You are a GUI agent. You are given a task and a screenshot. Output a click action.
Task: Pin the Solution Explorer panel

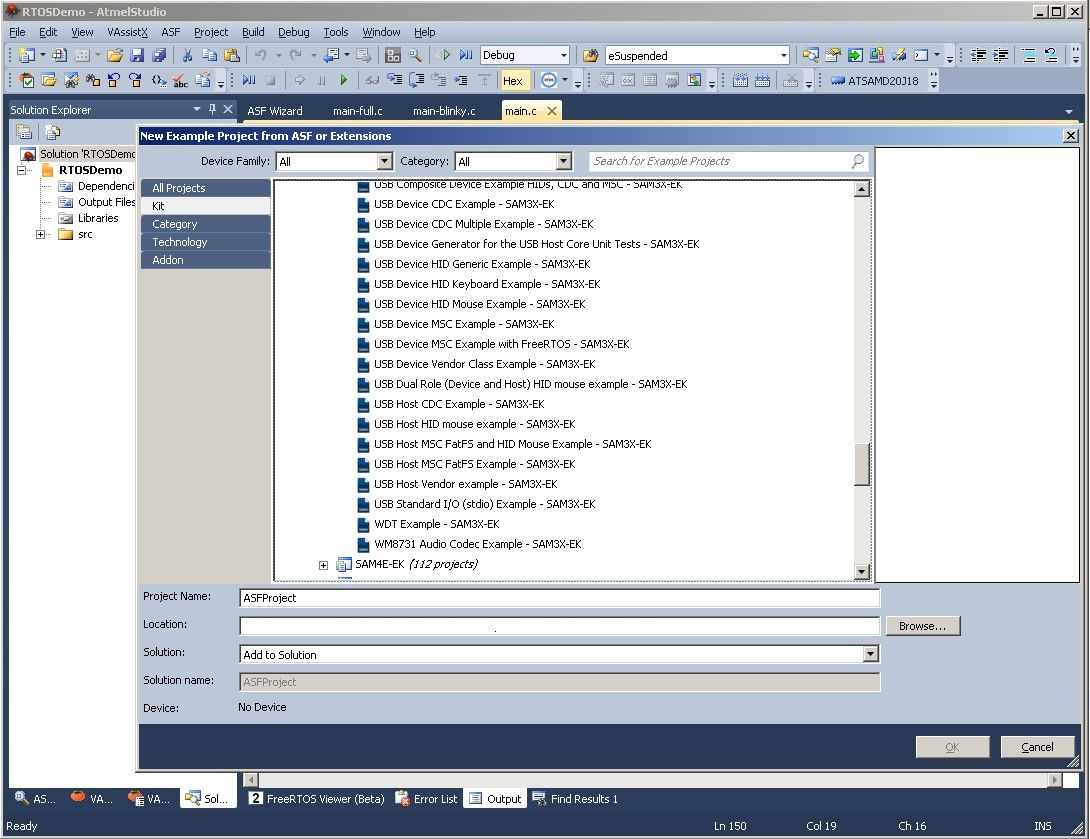pos(212,109)
